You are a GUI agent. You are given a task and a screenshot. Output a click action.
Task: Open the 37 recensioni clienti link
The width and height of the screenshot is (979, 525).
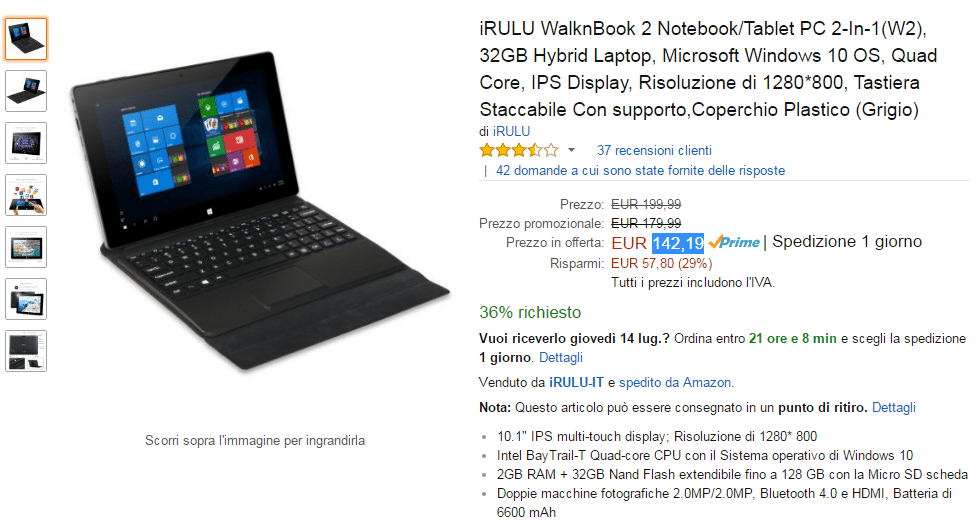654,150
